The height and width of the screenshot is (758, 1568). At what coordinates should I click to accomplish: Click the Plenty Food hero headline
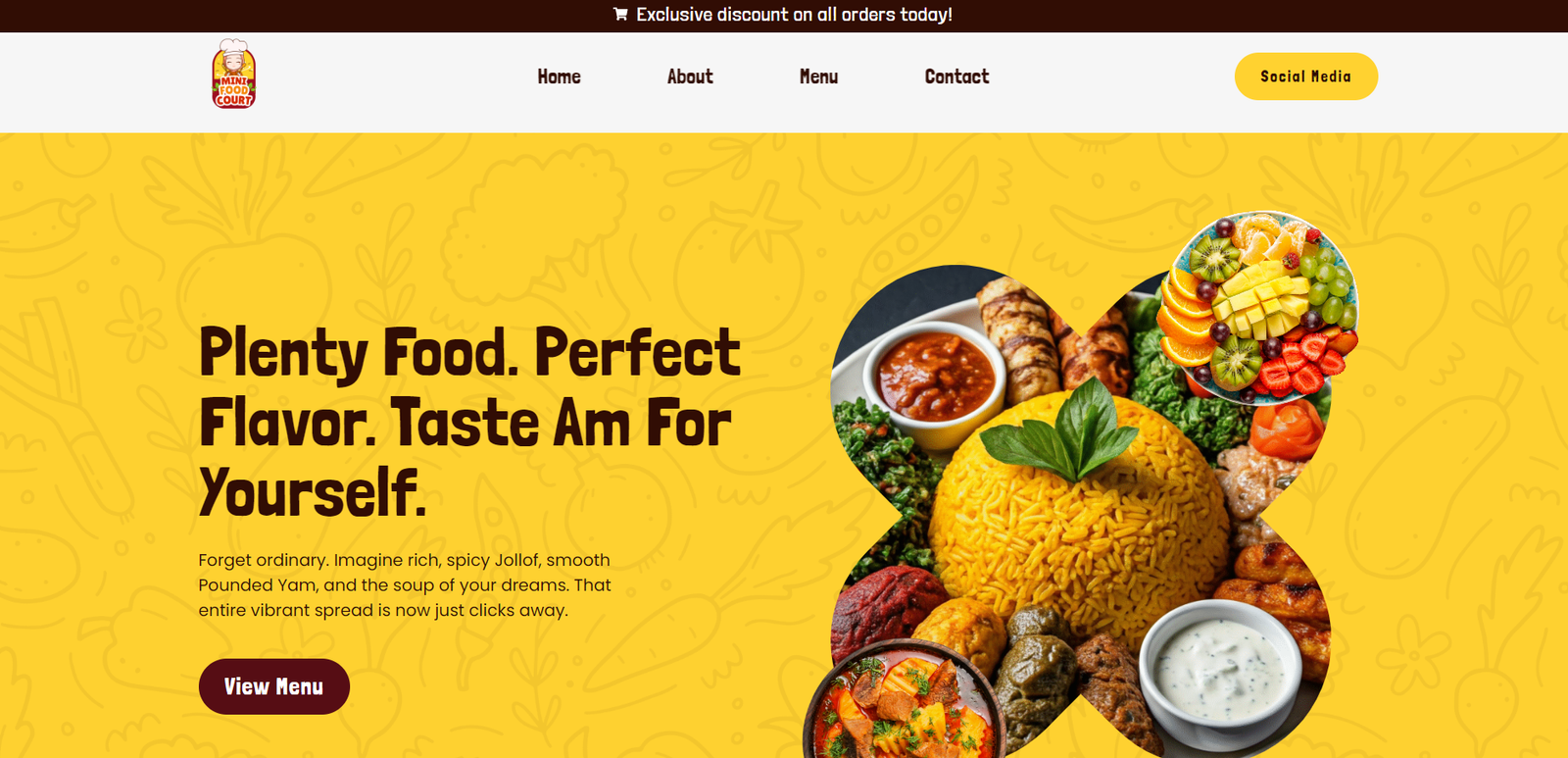pyautogui.click(x=469, y=422)
